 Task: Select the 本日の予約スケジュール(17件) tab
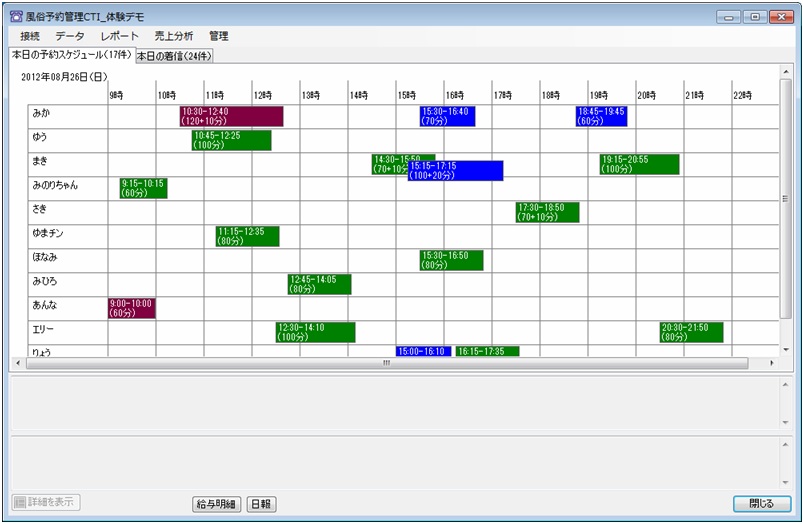pyautogui.click(x=70, y=55)
